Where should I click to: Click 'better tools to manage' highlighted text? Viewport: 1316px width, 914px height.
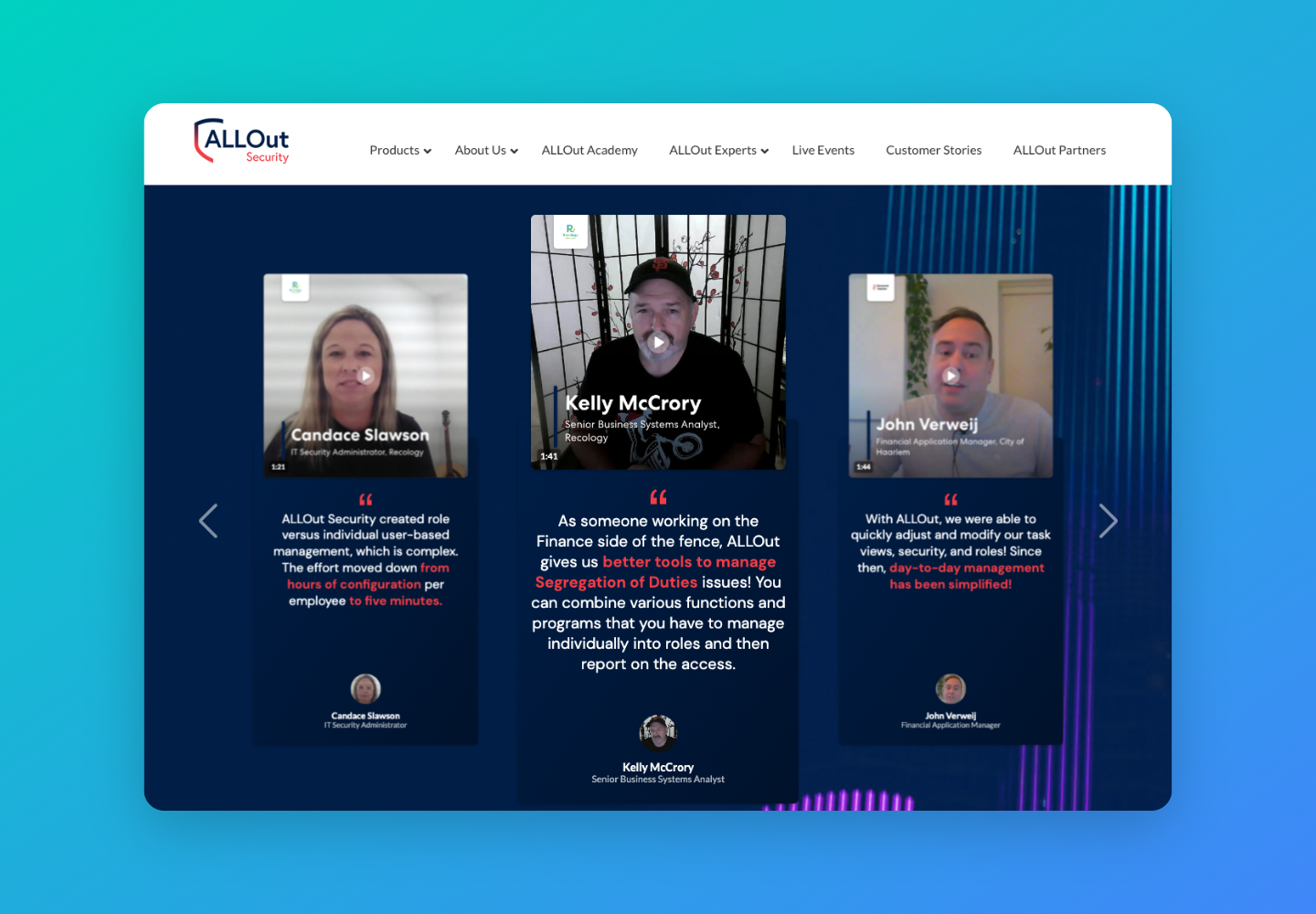[689, 562]
